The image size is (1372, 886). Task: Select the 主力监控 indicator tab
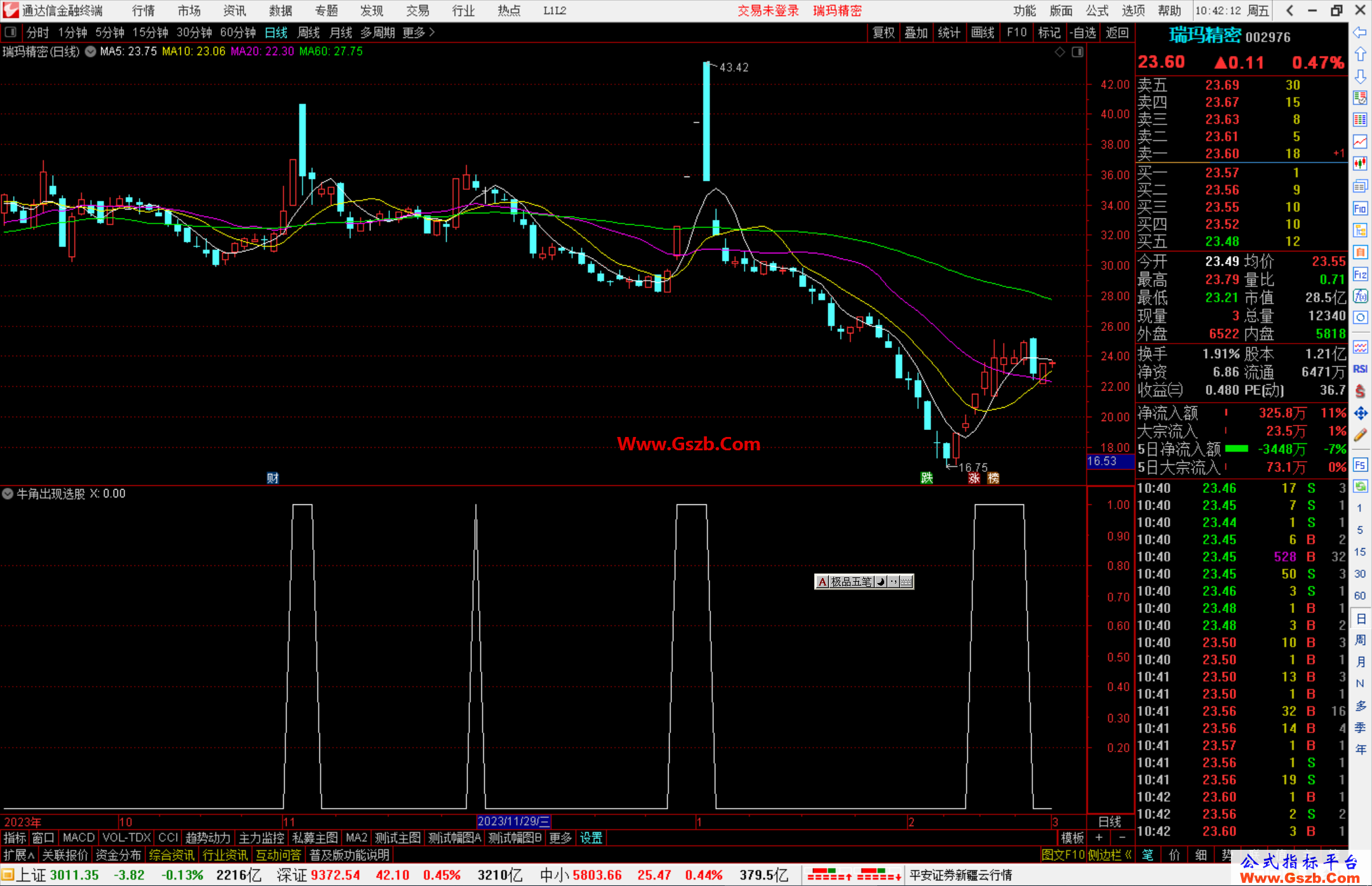point(261,838)
